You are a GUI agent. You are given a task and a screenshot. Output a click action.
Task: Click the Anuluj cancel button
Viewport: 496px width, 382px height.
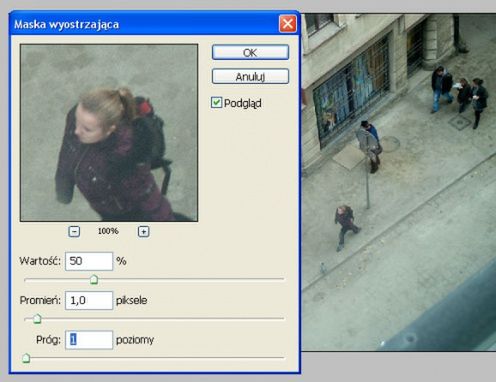point(250,77)
